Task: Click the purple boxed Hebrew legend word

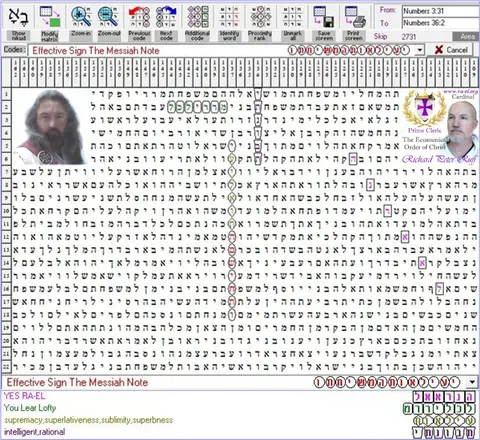Action: (x=443, y=396)
